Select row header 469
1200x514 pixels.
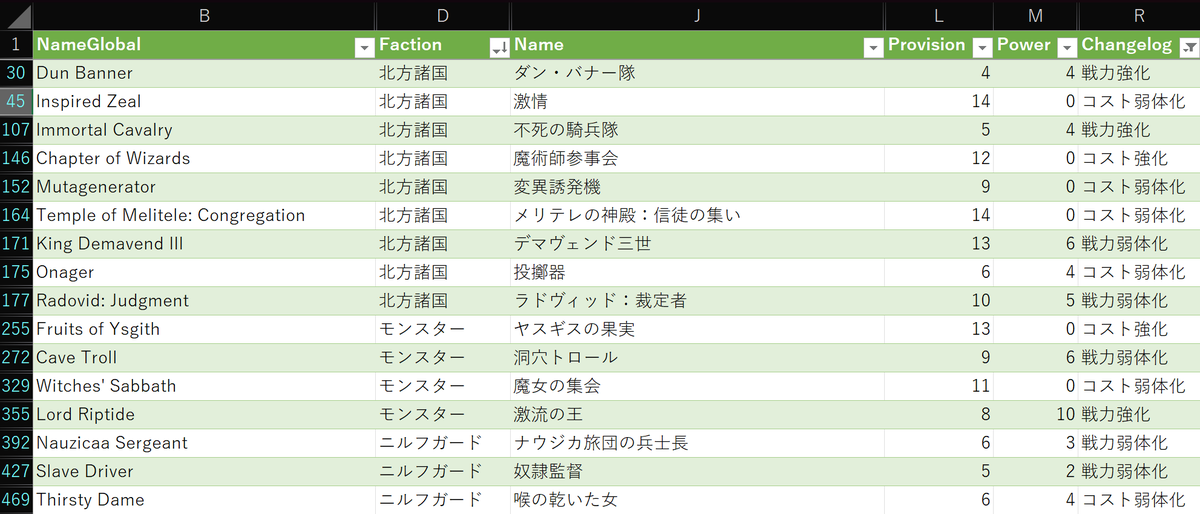point(16,500)
